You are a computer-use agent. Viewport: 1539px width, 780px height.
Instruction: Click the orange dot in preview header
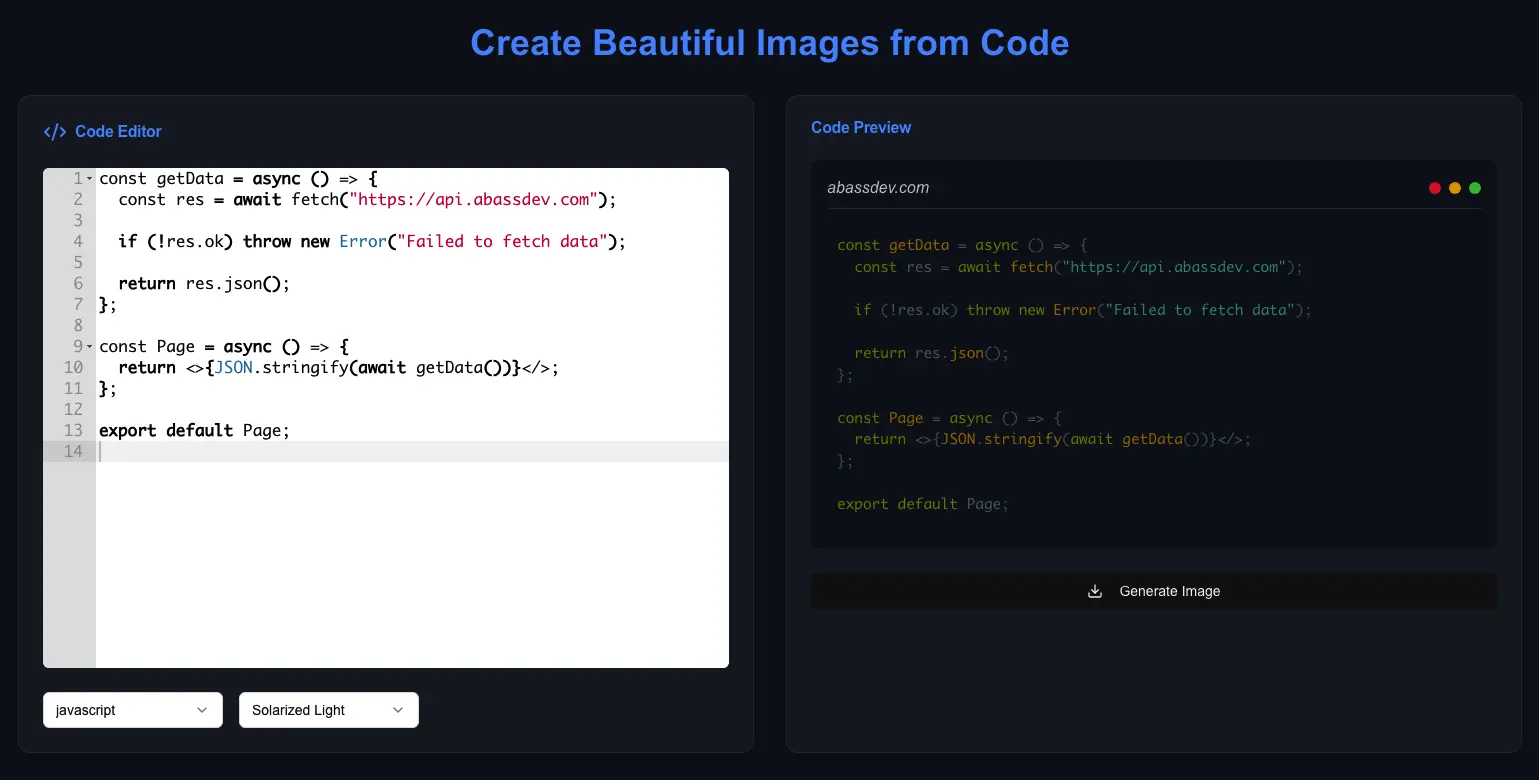(x=1455, y=188)
